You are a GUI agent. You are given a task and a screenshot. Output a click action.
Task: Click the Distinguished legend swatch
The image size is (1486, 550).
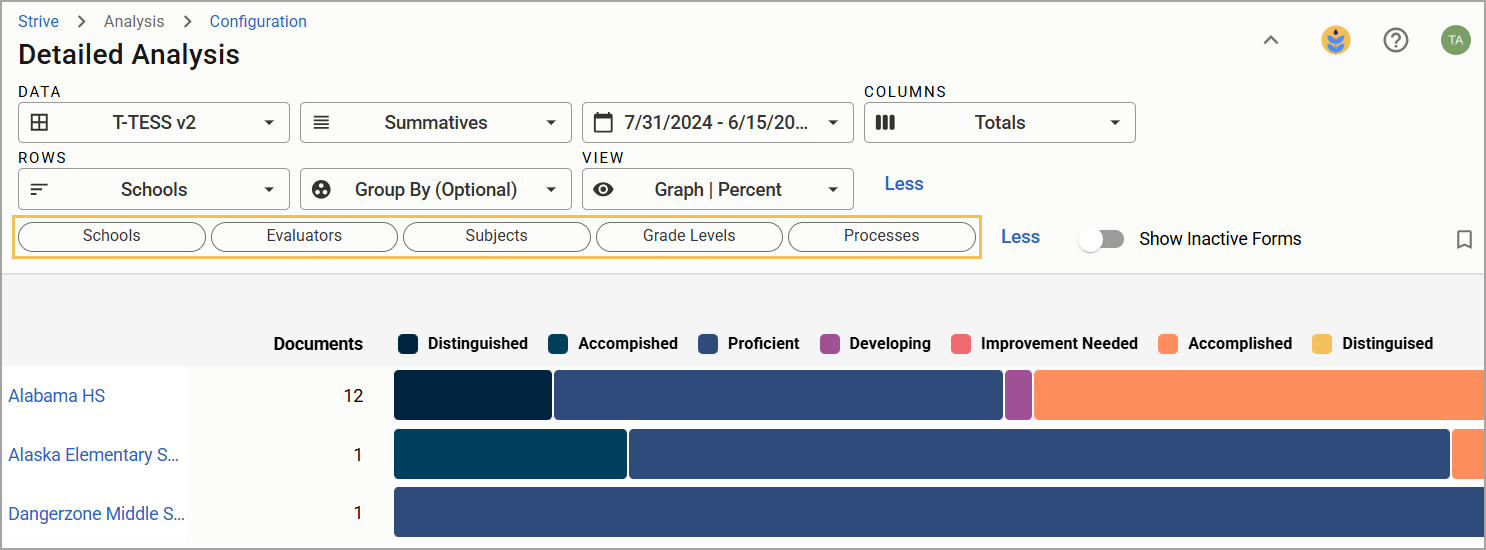(408, 344)
